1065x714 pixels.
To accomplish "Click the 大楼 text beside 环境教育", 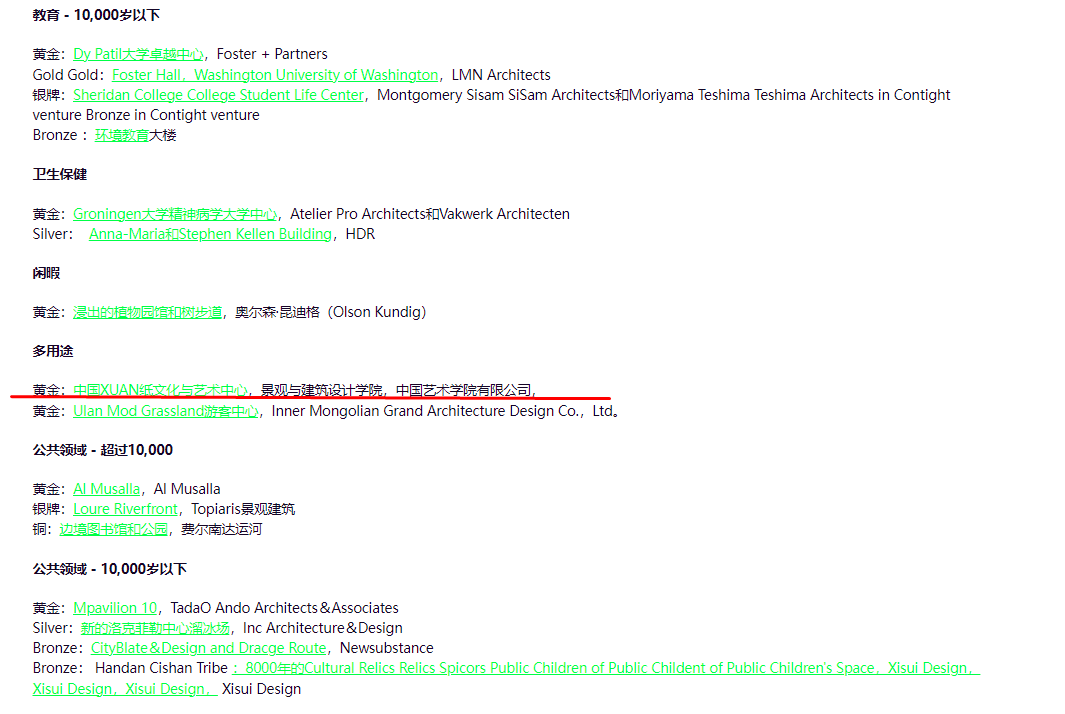I will pyautogui.click(x=162, y=135).
